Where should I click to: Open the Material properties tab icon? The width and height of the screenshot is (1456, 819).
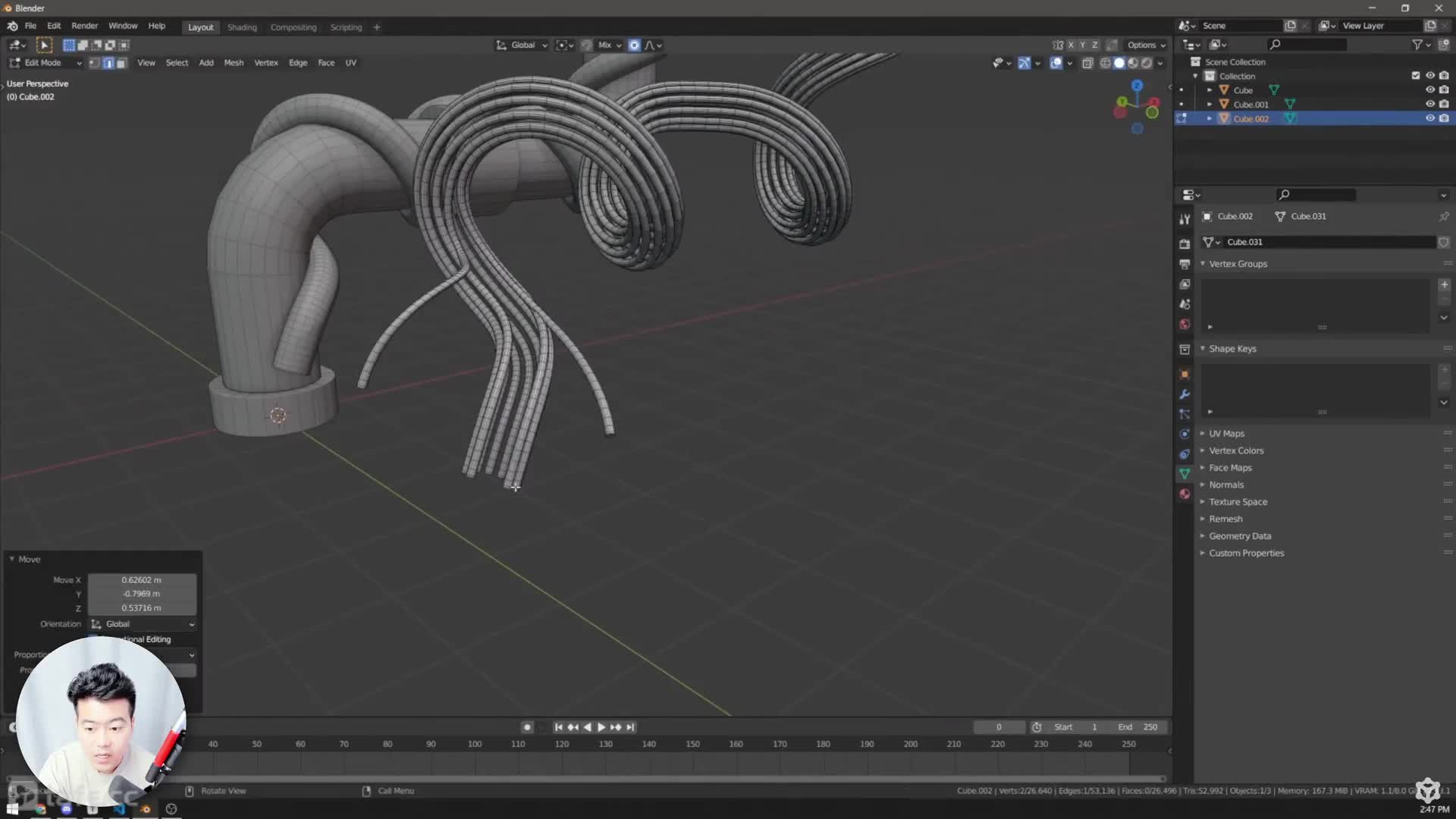1185,494
